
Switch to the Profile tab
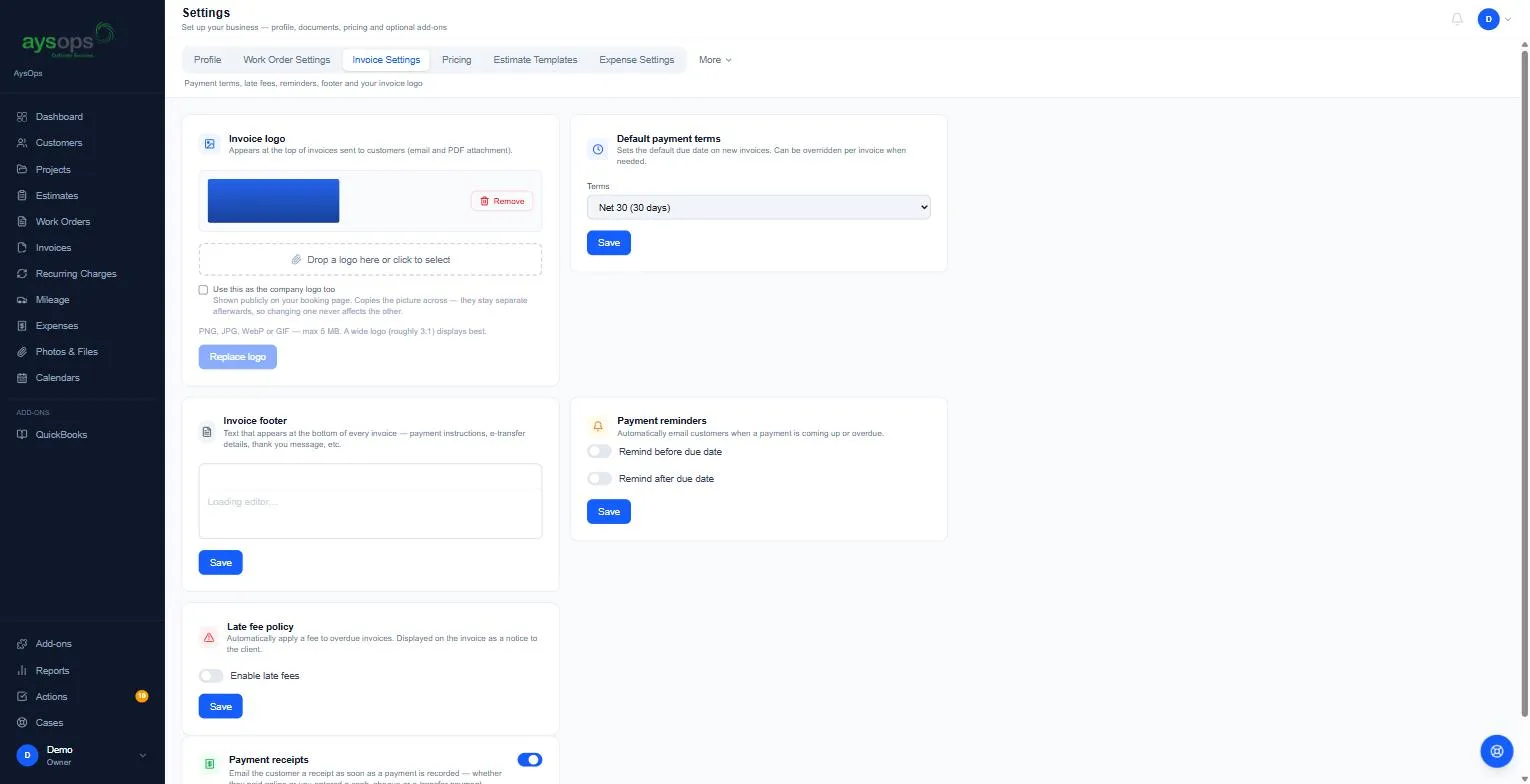click(207, 60)
